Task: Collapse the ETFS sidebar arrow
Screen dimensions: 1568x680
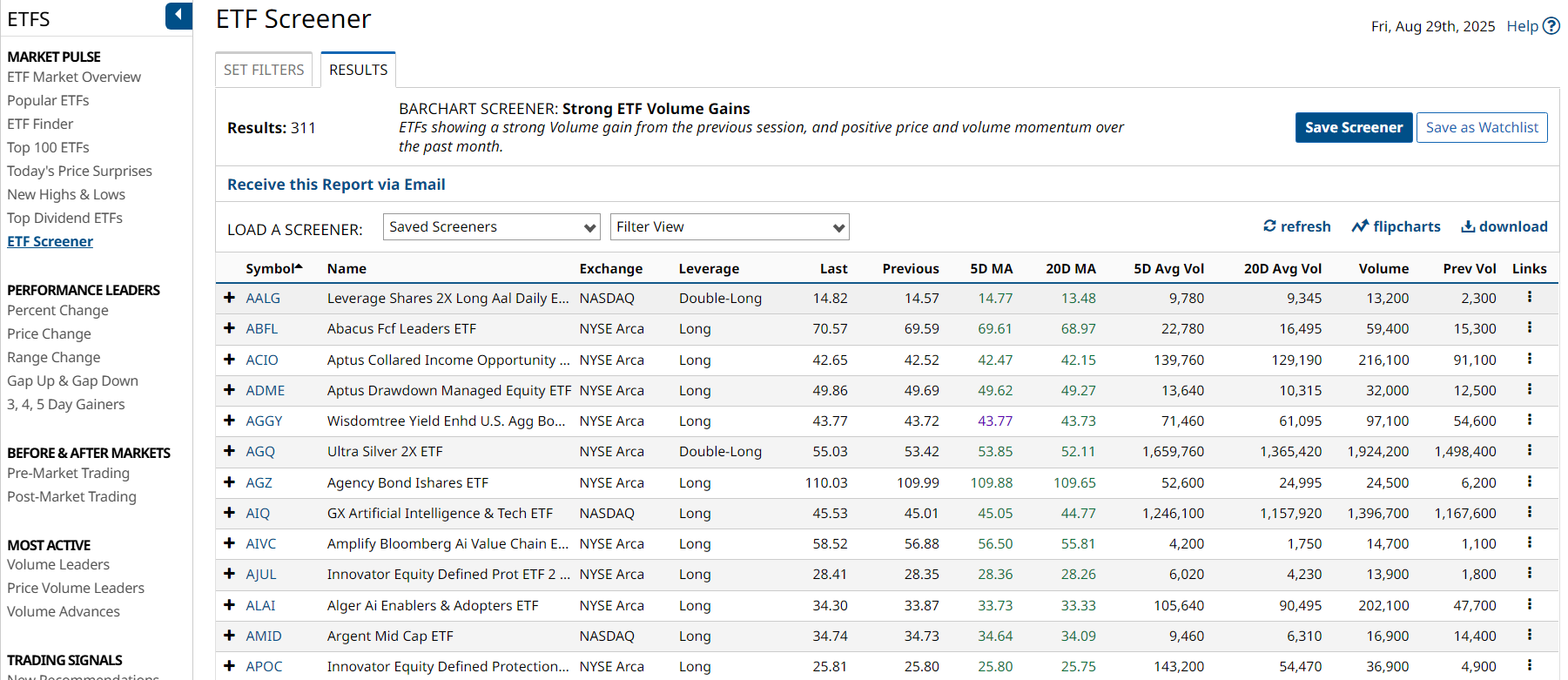Action: click(178, 16)
